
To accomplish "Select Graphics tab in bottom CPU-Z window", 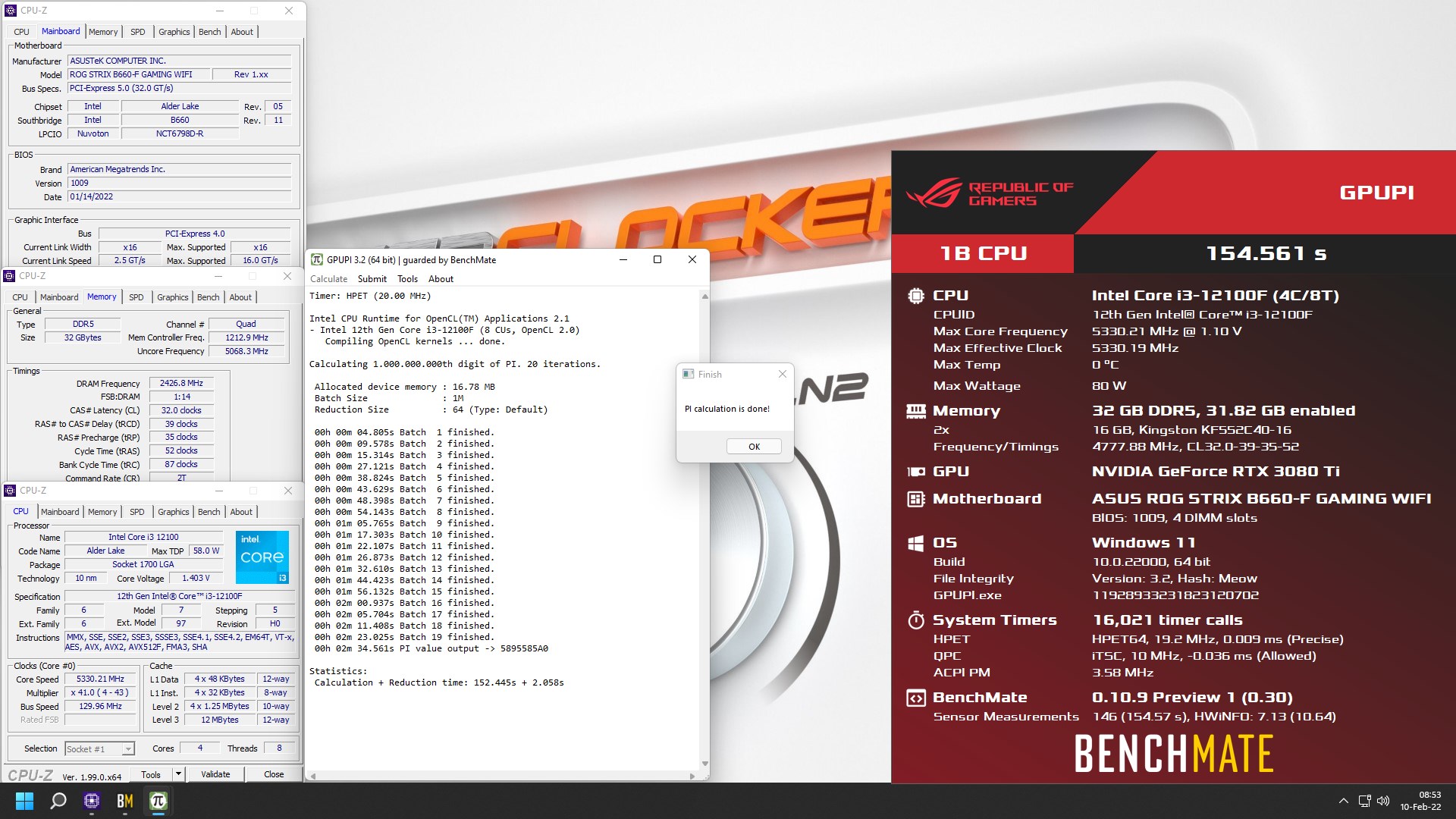I will pos(173,512).
